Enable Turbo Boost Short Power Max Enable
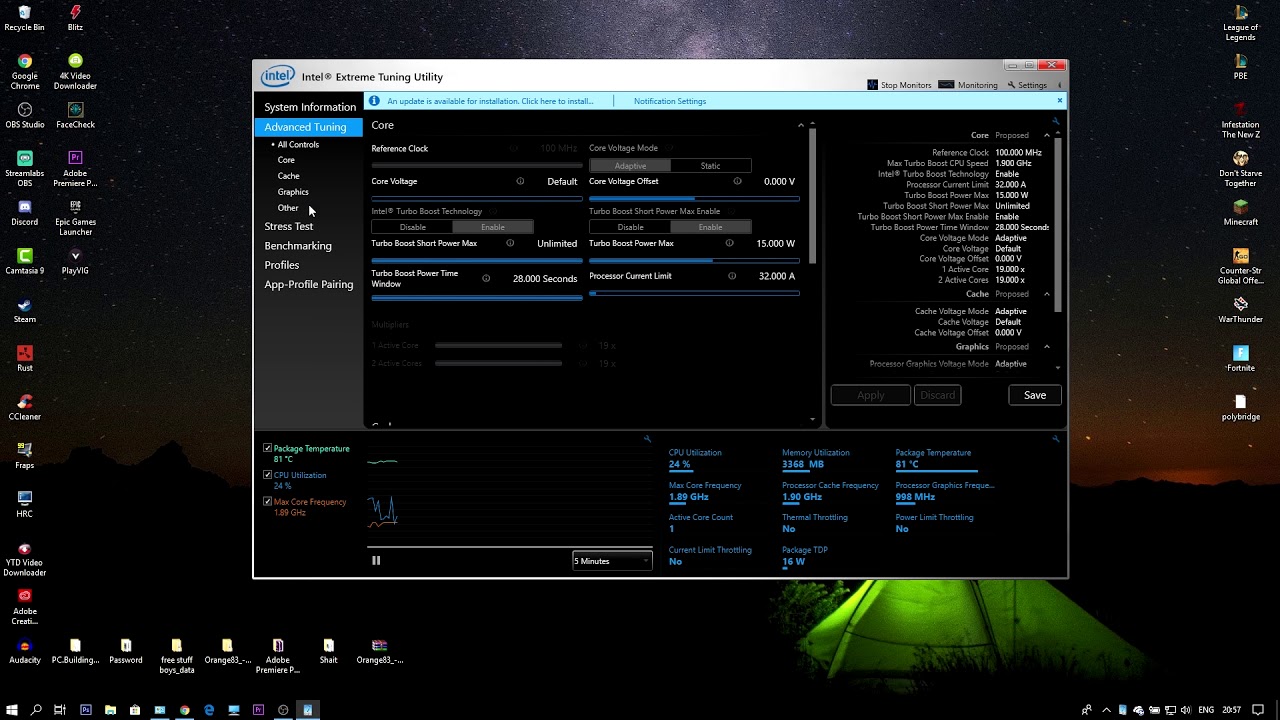The image size is (1280, 720). [710, 227]
